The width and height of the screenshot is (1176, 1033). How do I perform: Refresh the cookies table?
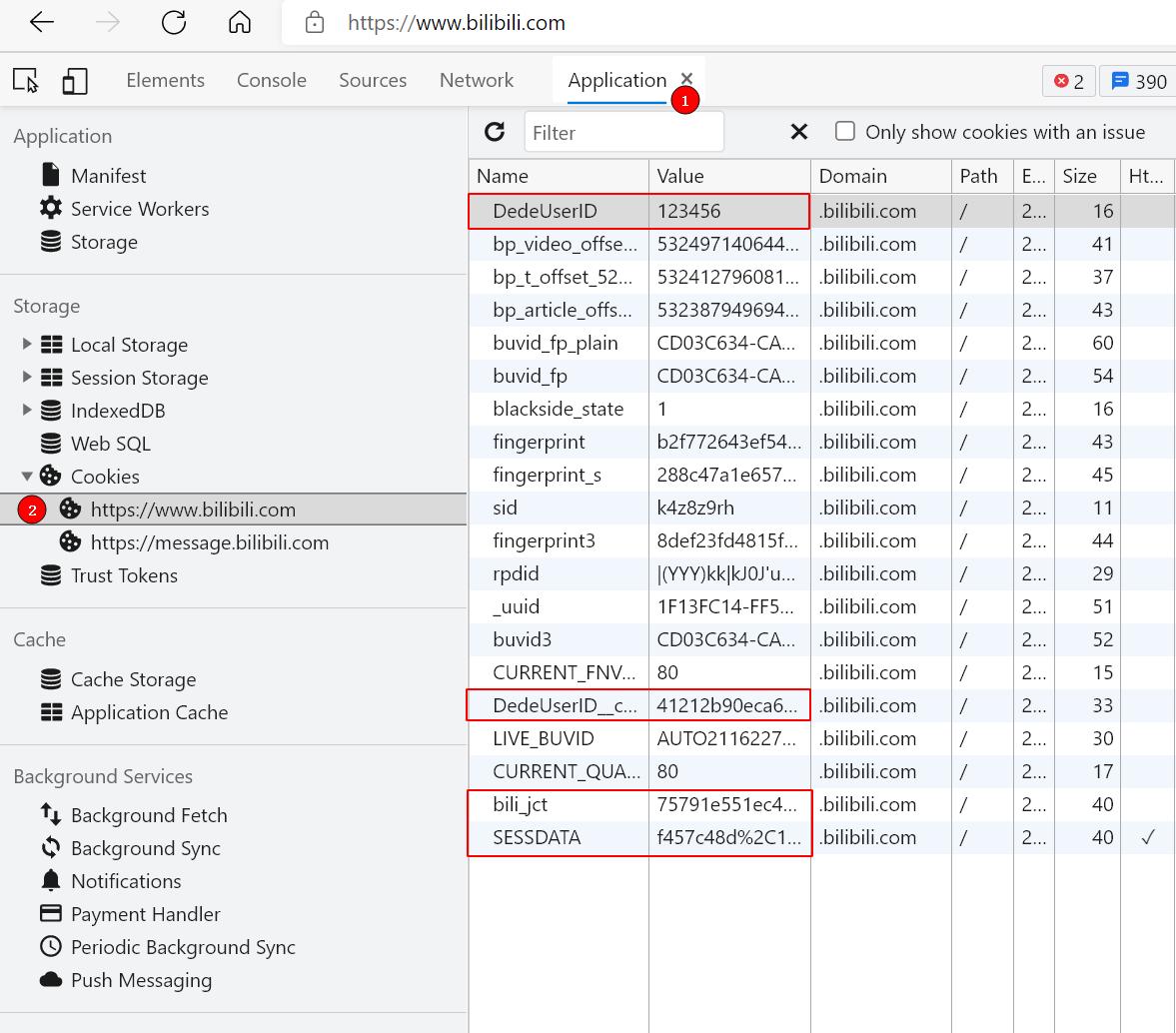(x=495, y=132)
